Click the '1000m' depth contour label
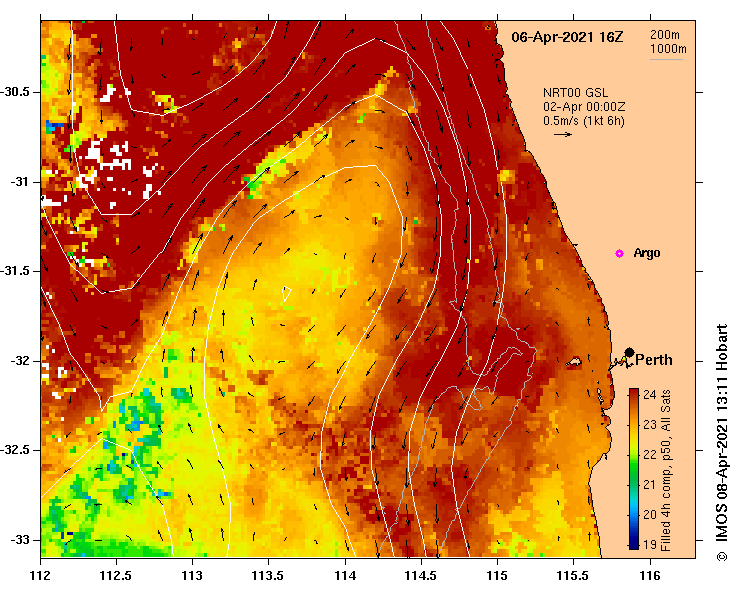 (668, 49)
